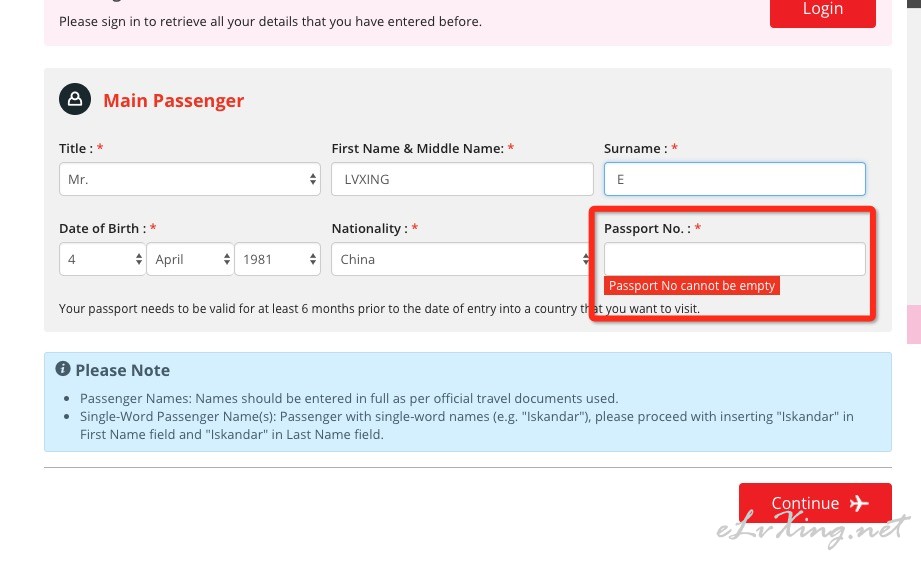Click the 'Passport No cannot be empty' error
Viewport: 921px width, 562px height.
click(692, 285)
